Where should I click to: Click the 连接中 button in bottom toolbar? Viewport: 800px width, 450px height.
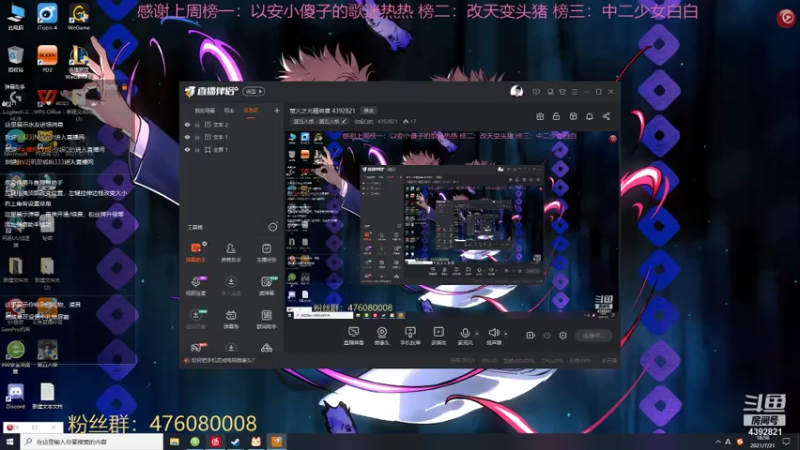pos(593,335)
